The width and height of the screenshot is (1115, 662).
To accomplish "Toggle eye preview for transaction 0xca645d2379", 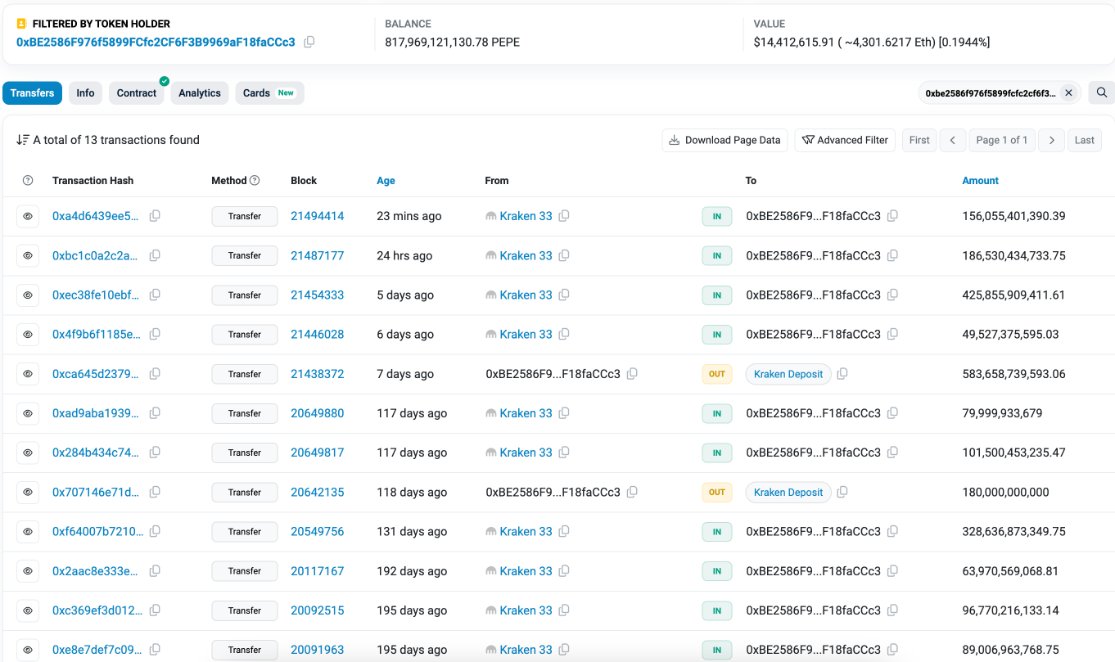I will 28,374.
